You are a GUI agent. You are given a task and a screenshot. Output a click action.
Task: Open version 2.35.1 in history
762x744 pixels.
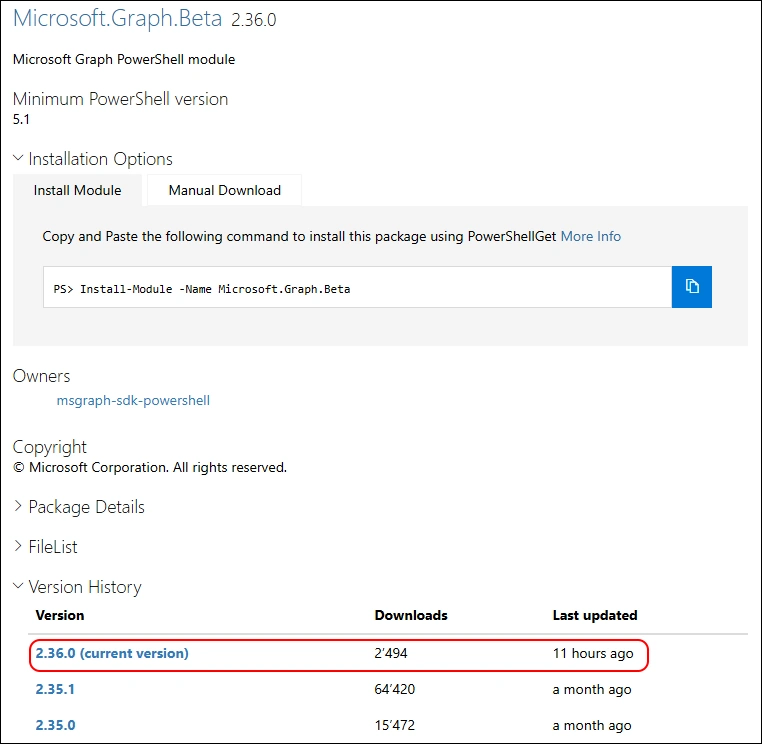tap(55, 689)
